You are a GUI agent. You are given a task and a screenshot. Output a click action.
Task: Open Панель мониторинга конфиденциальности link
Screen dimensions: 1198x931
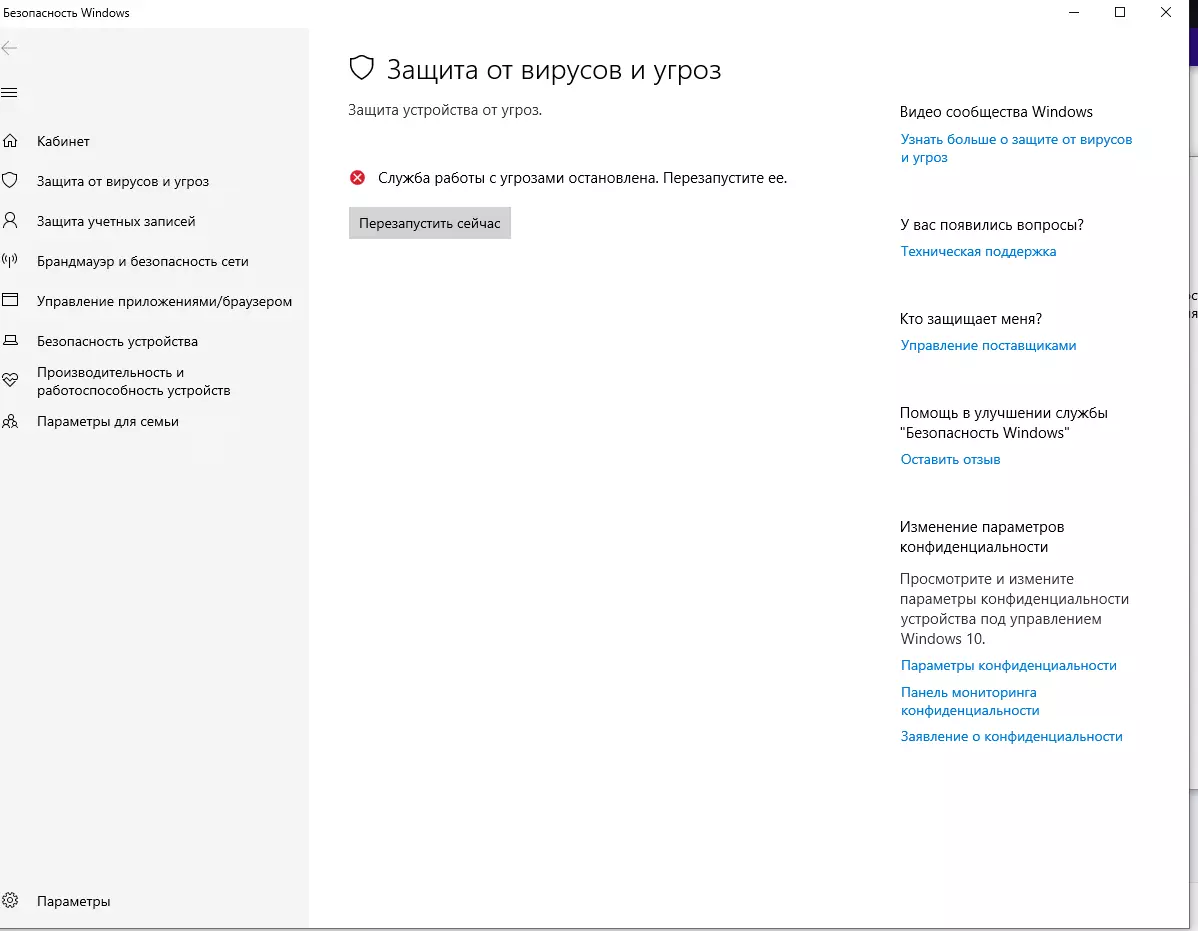click(970, 701)
